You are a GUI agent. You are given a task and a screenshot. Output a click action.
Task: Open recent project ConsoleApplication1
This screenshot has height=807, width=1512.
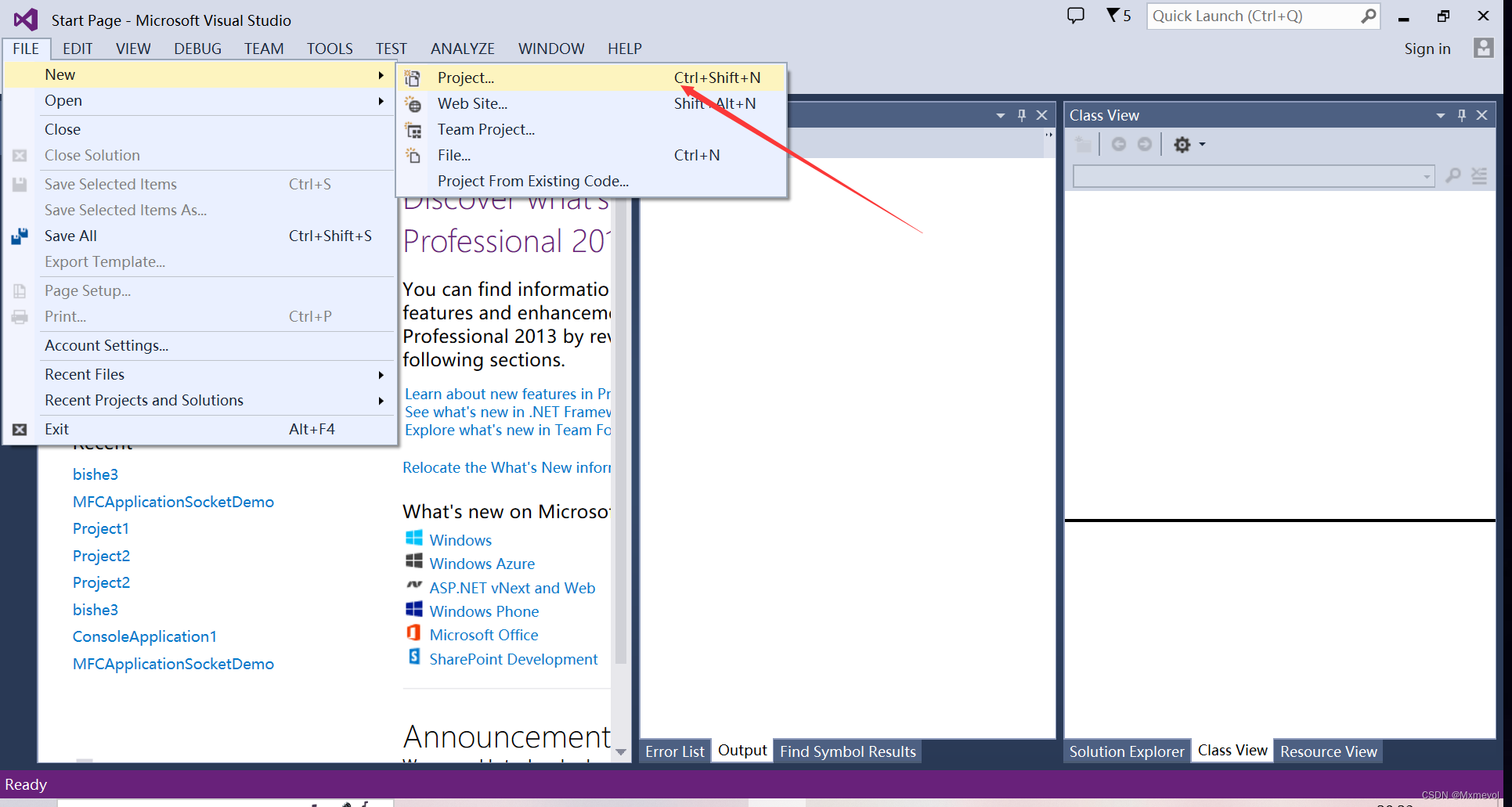144,636
